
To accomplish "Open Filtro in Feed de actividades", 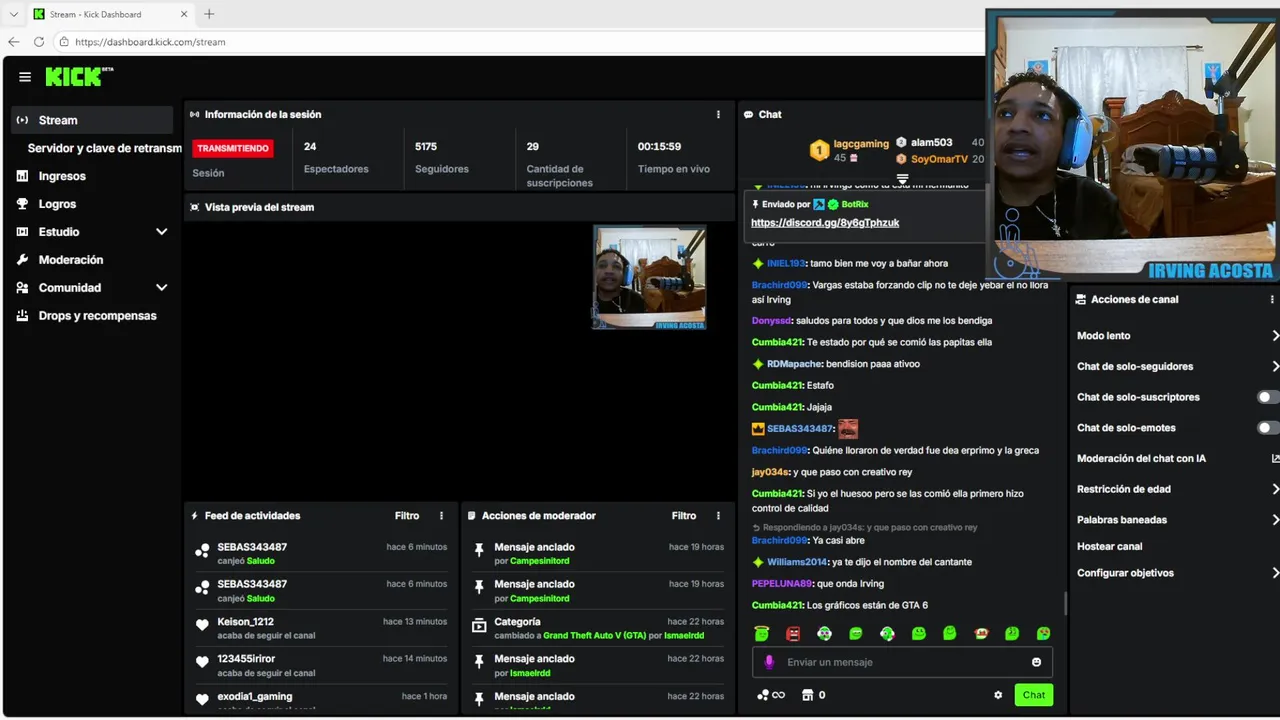I will point(407,516).
